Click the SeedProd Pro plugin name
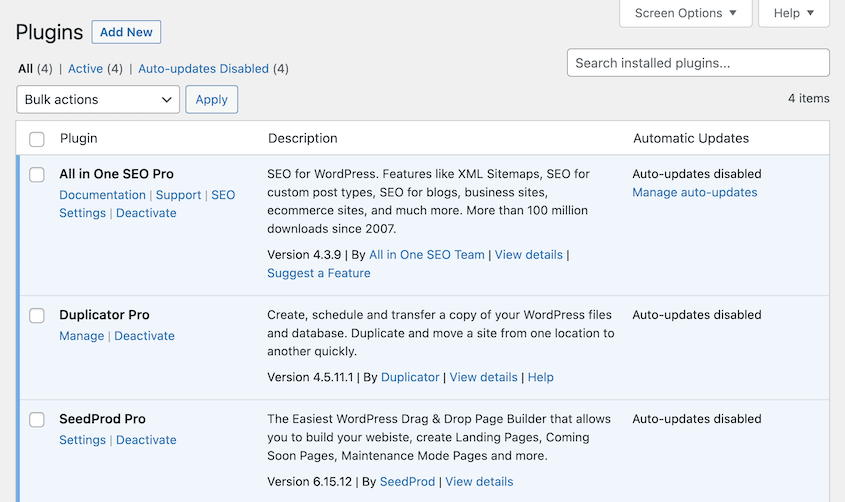This screenshot has height=502, width=845. point(102,419)
